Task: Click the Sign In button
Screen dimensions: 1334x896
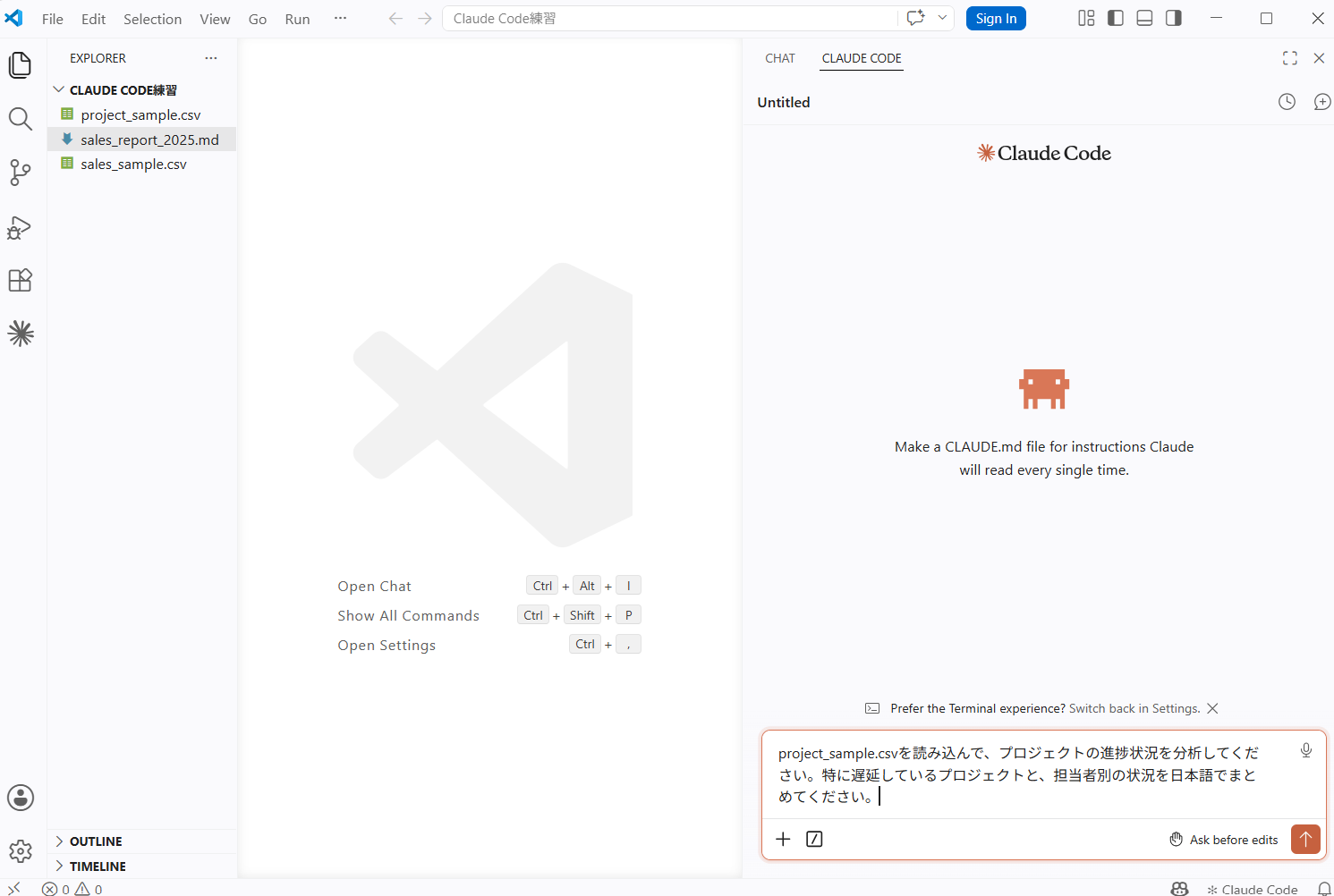Action: click(996, 19)
